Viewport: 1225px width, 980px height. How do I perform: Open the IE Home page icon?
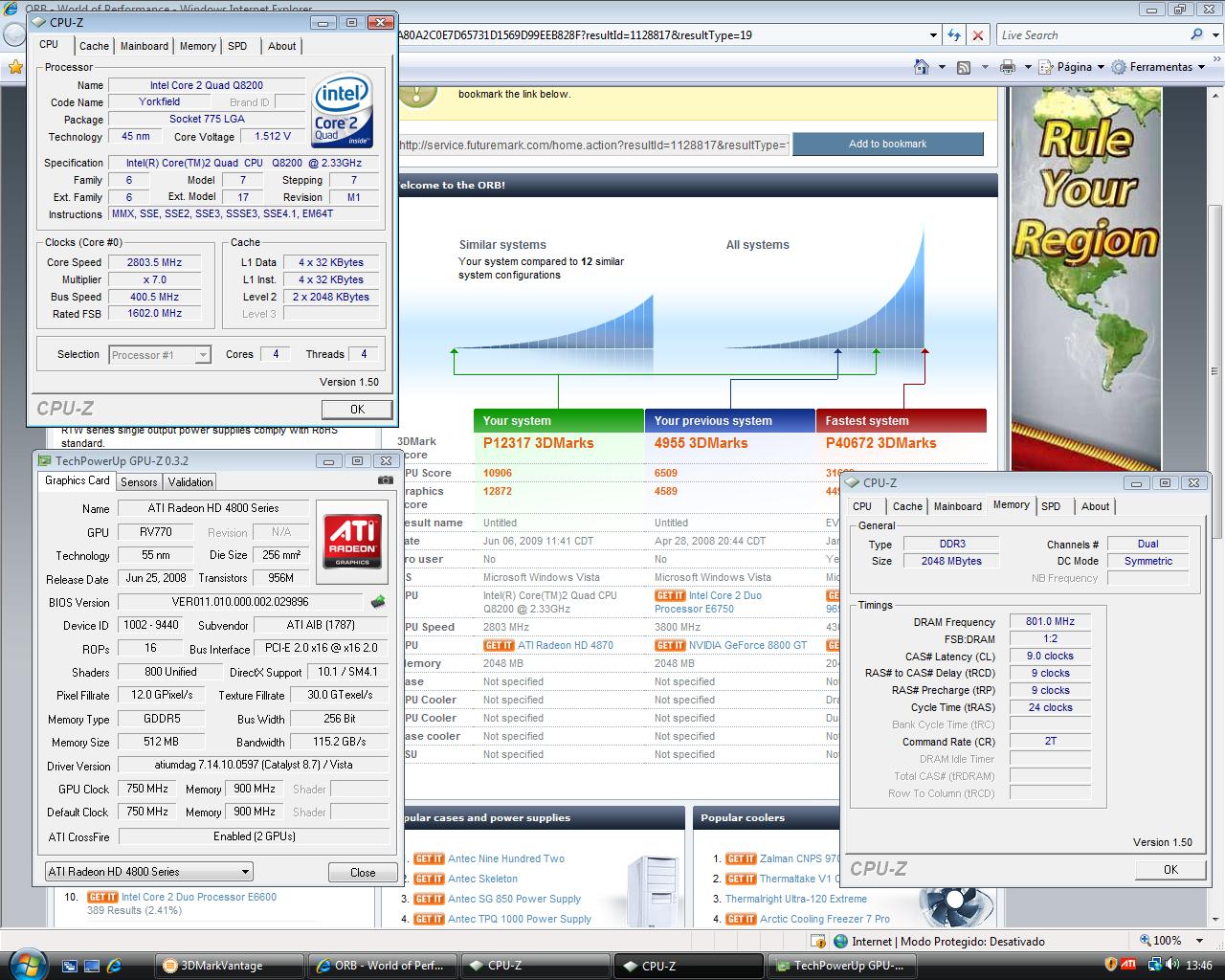pyautogui.click(x=921, y=67)
